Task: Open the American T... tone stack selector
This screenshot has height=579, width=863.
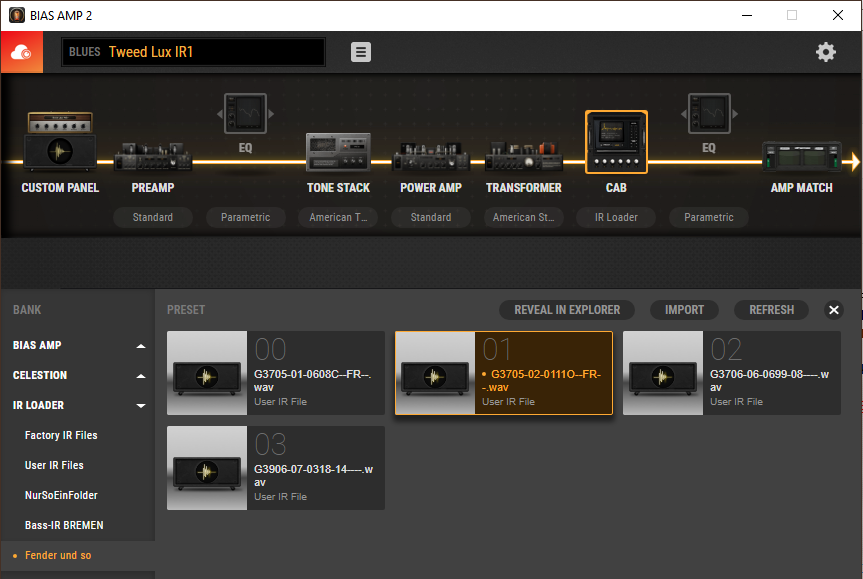Action: [x=338, y=217]
